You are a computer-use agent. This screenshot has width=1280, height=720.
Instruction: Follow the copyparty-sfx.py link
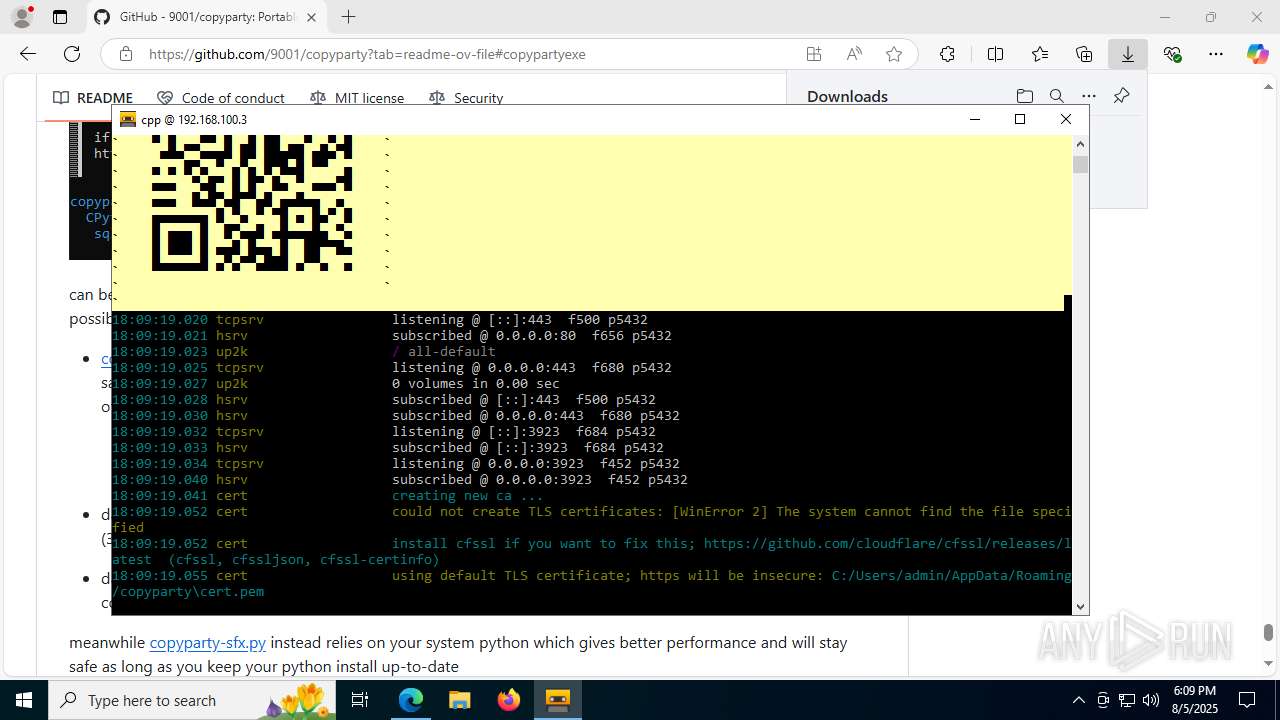(x=208, y=642)
